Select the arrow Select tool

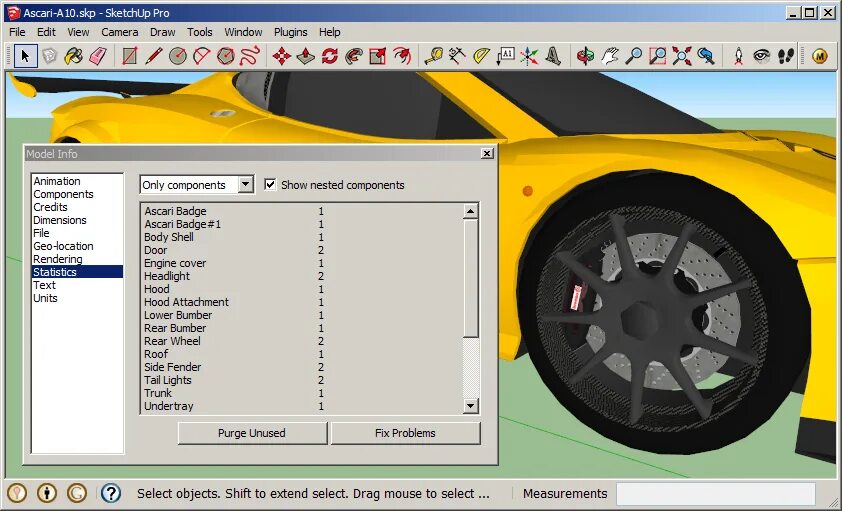click(25, 56)
